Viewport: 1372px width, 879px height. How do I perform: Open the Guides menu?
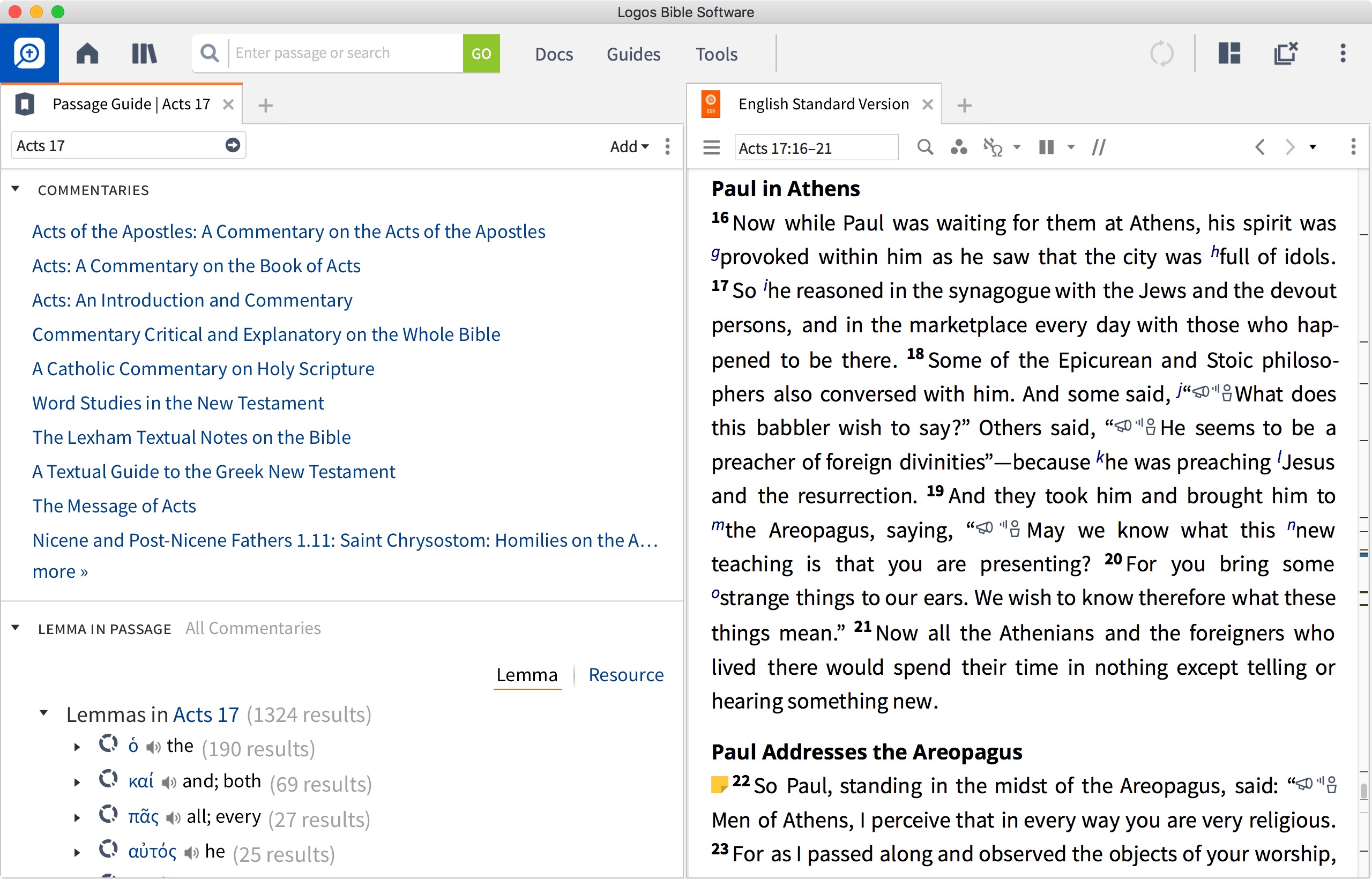click(x=633, y=54)
